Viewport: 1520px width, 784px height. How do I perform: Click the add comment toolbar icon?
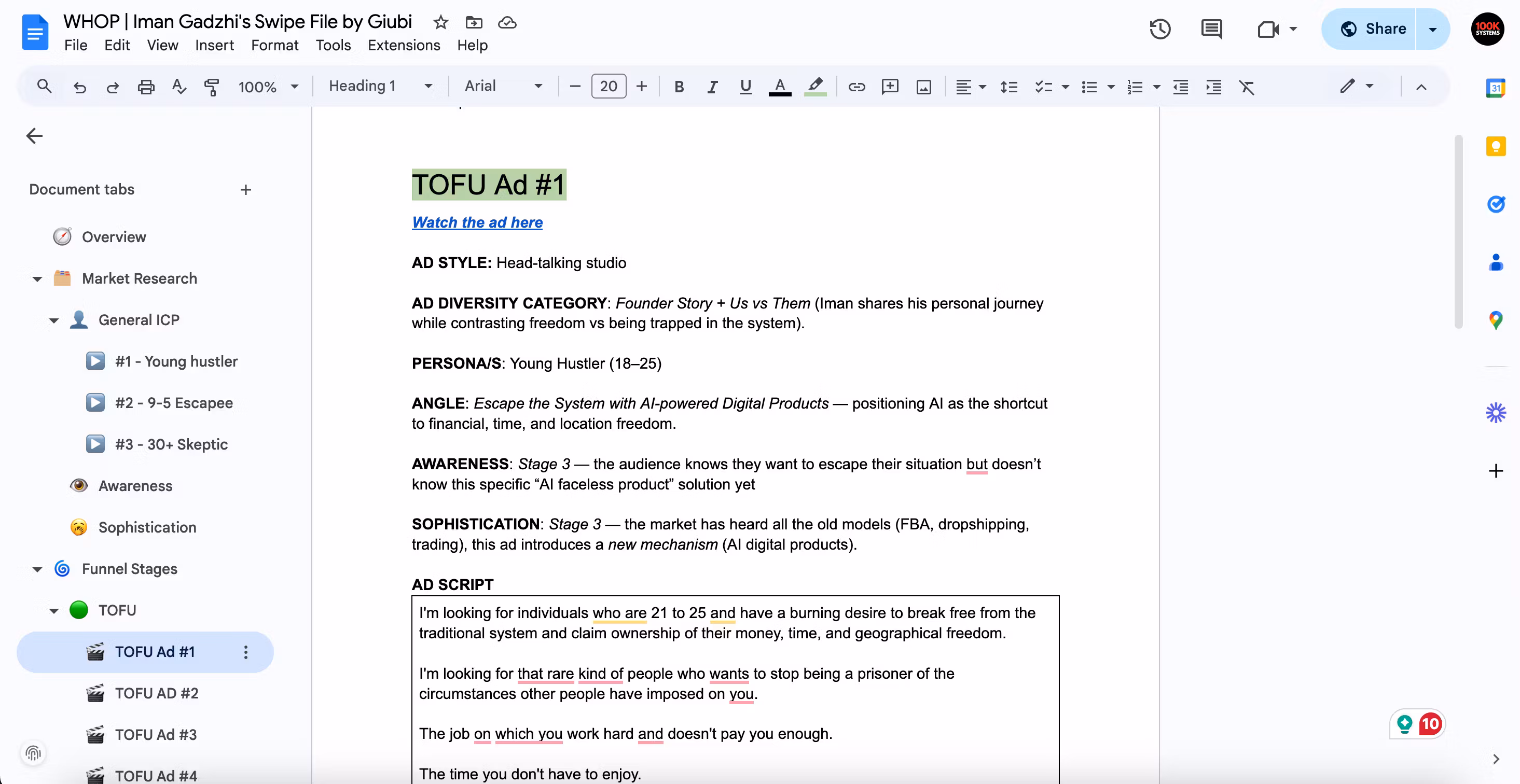click(889, 87)
